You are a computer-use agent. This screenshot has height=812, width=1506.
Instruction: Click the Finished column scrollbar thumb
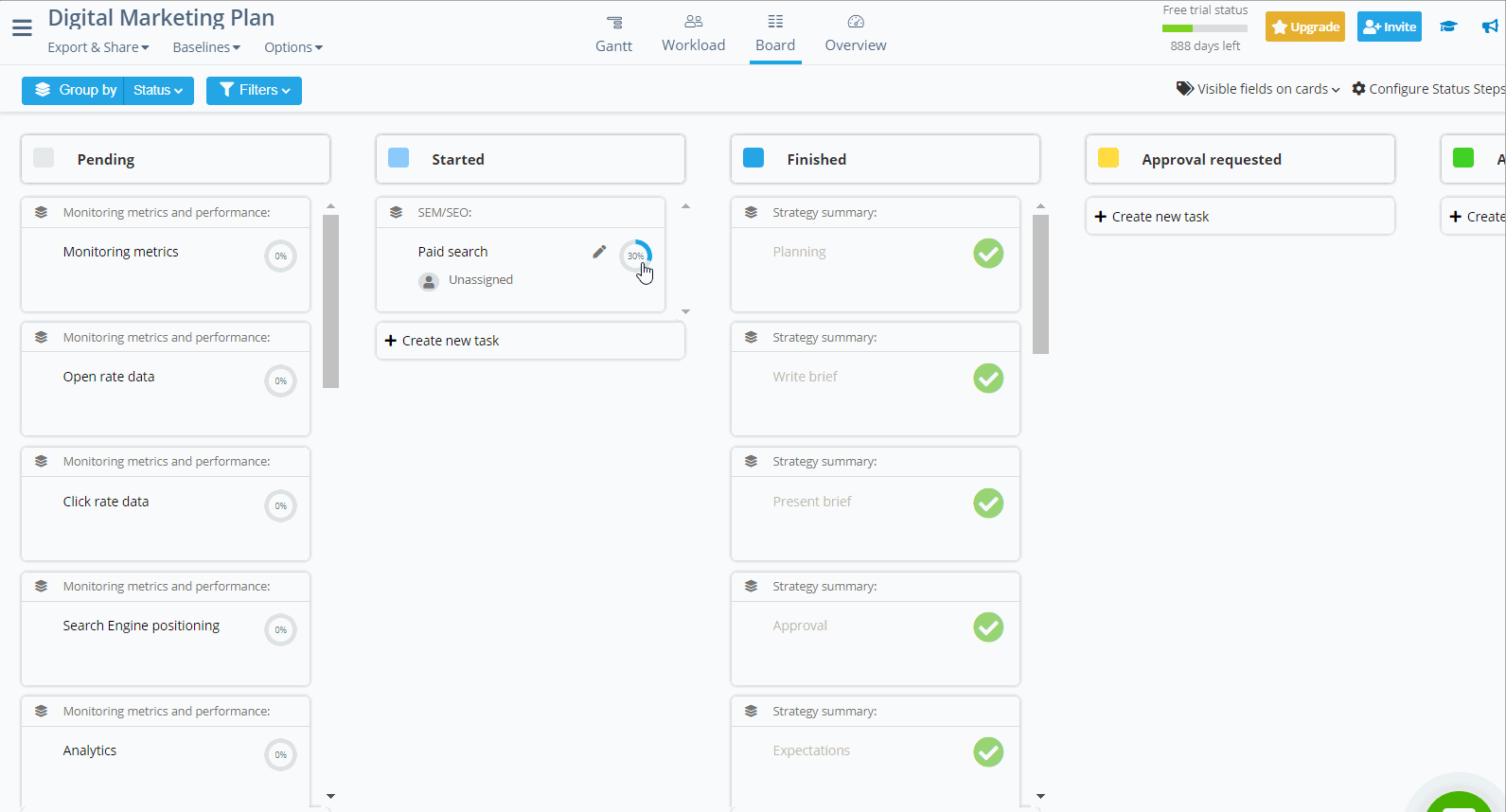click(x=1040, y=284)
